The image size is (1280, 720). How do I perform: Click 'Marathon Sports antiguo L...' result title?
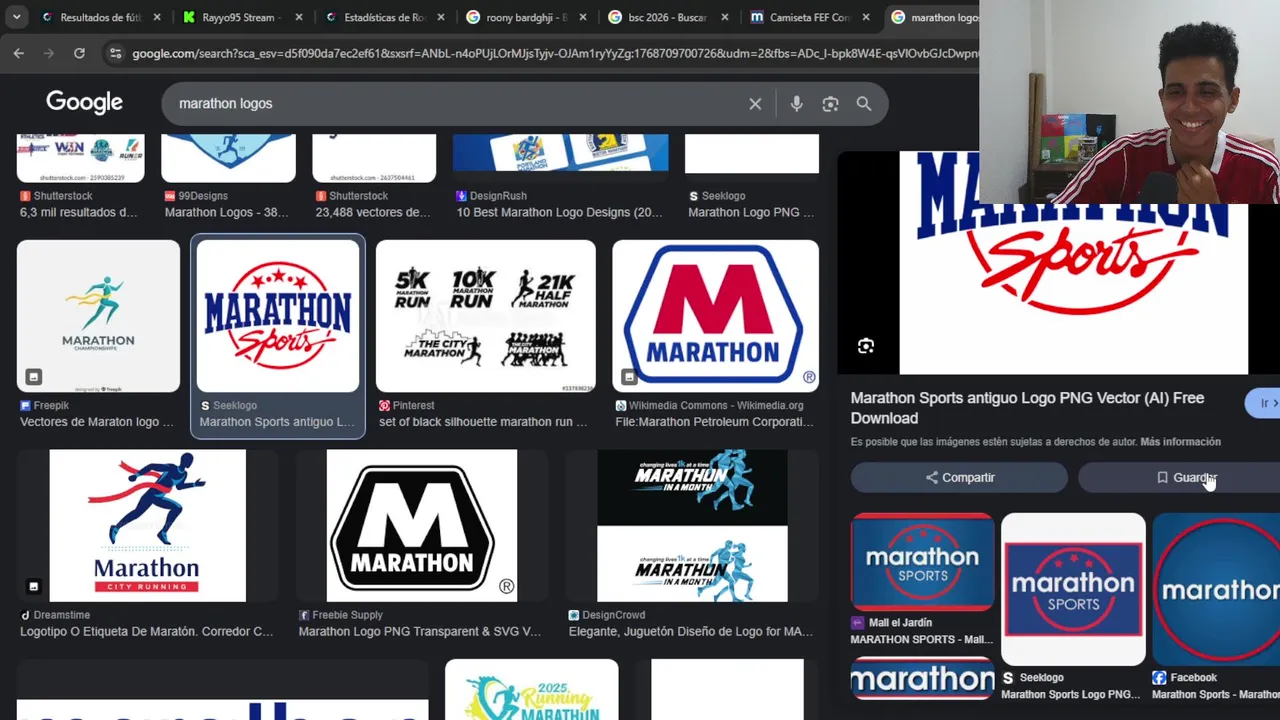pyautogui.click(x=277, y=422)
